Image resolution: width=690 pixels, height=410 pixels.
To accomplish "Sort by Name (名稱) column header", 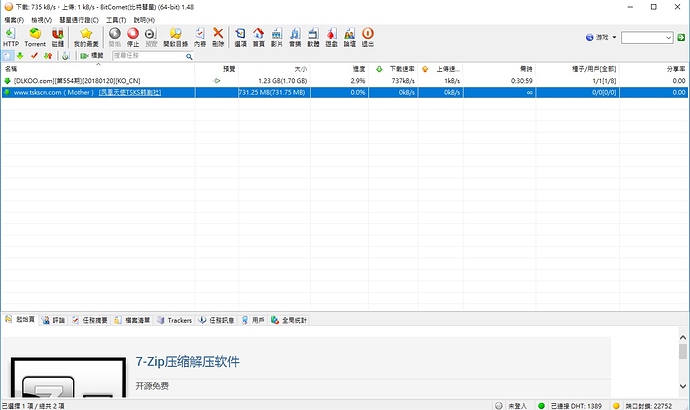I will coord(98,69).
